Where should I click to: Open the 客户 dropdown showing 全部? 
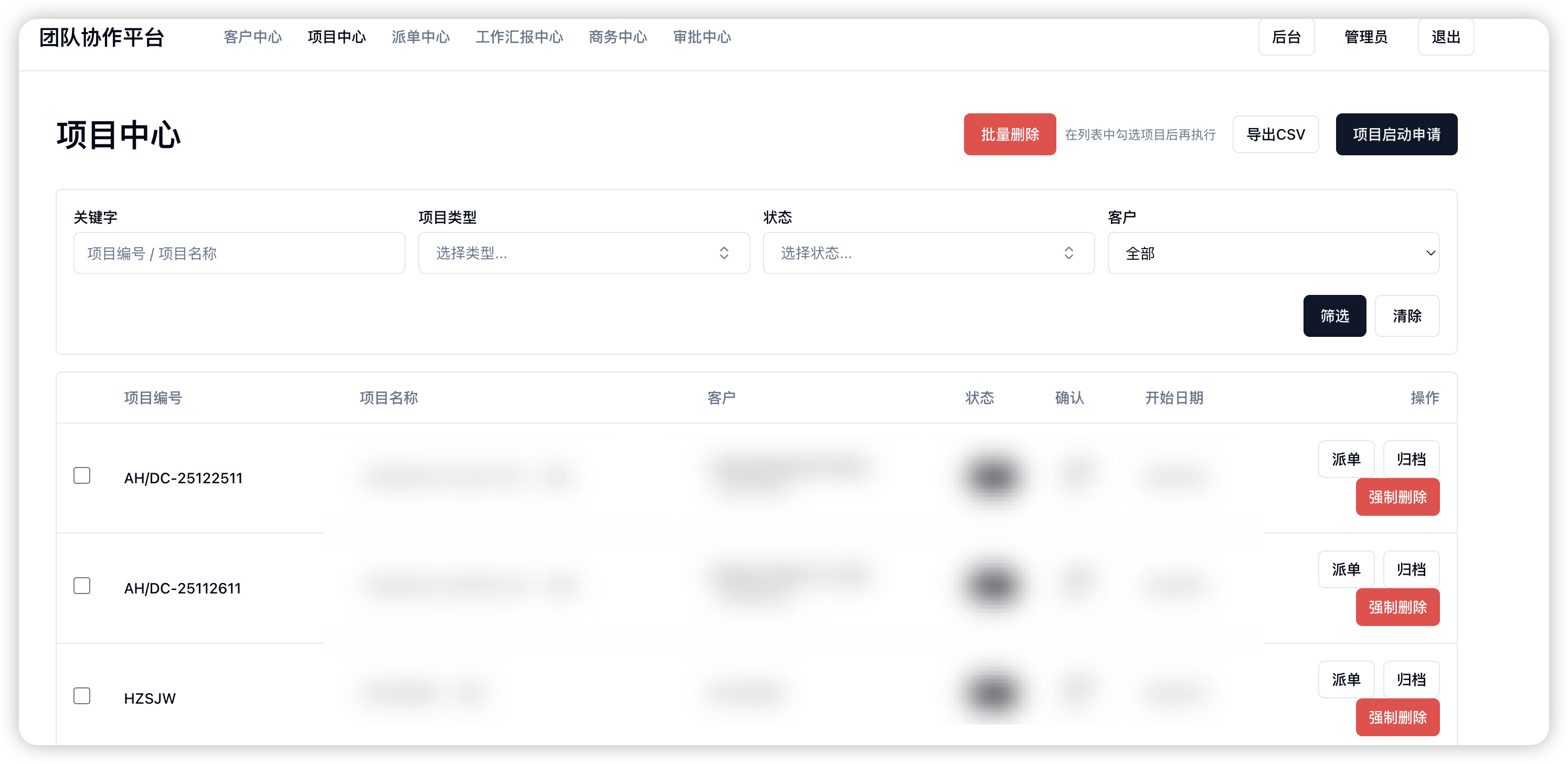point(1273,253)
